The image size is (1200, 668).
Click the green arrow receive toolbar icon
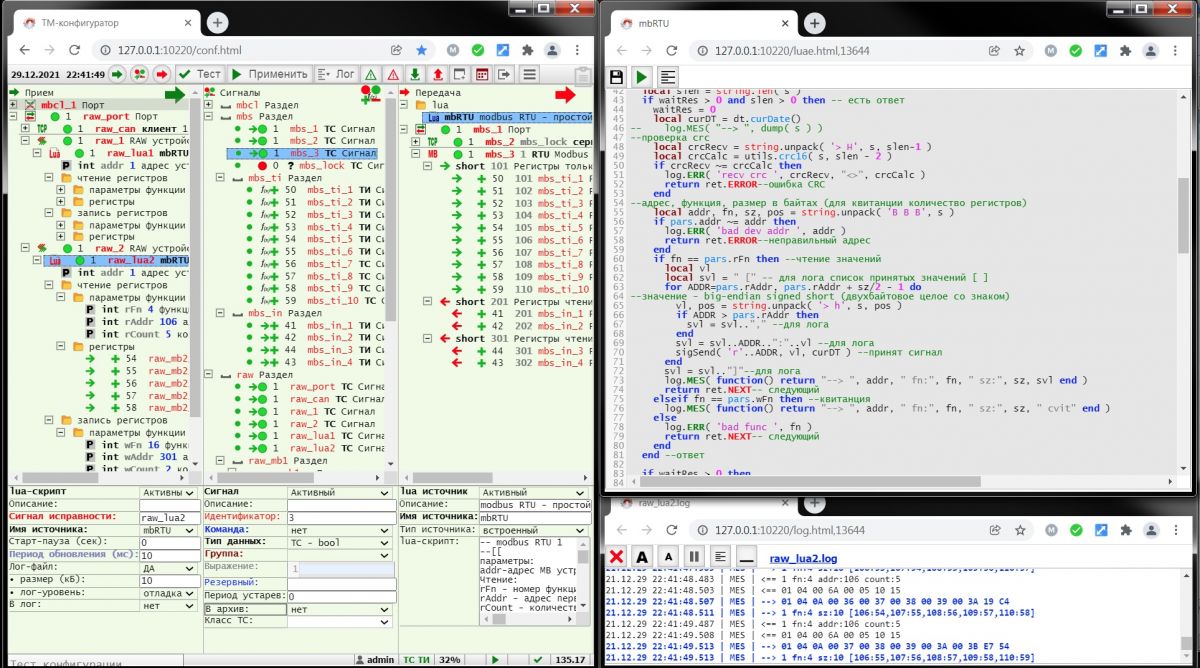click(117, 74)
